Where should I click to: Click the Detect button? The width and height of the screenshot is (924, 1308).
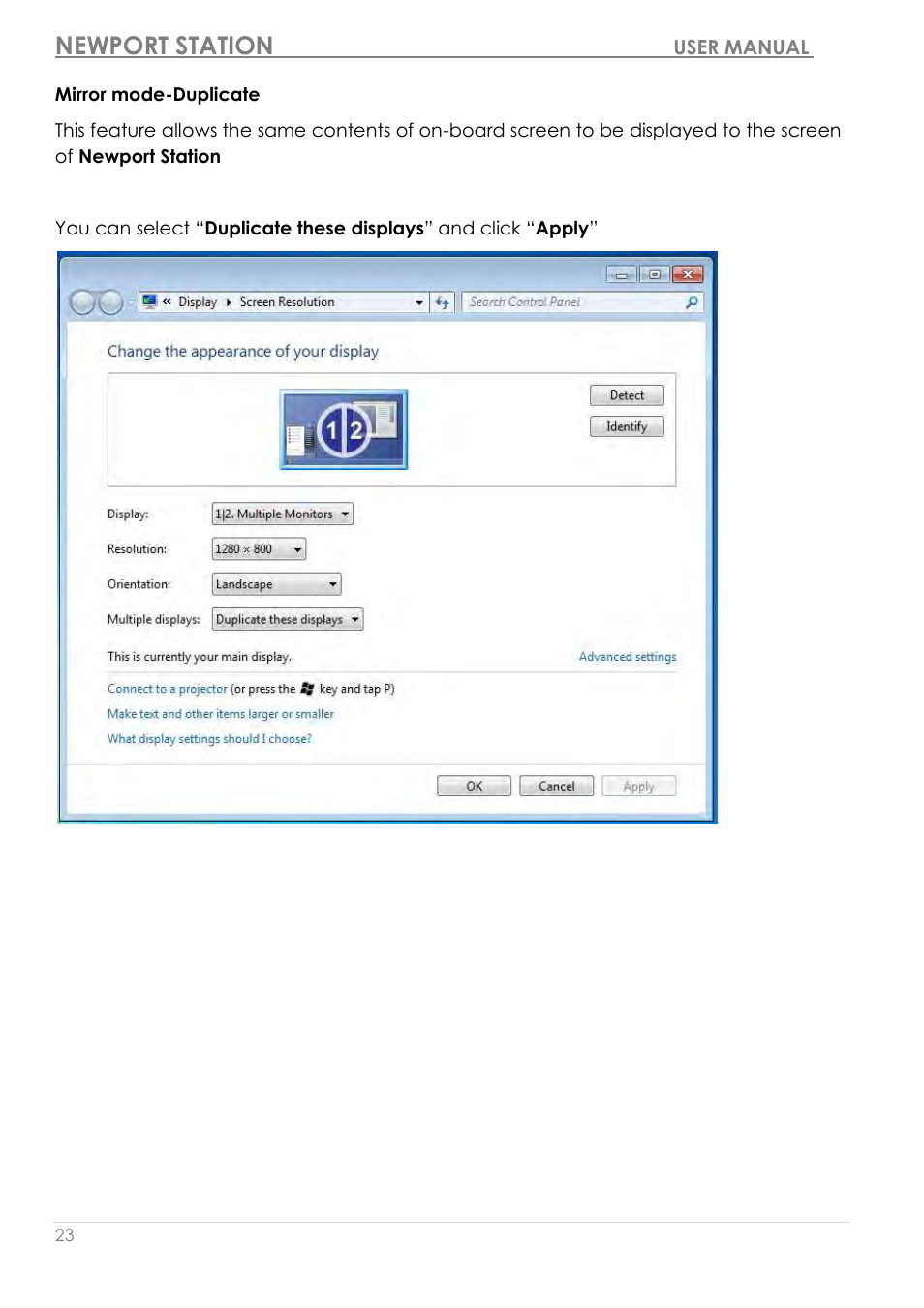coord(627,395)
